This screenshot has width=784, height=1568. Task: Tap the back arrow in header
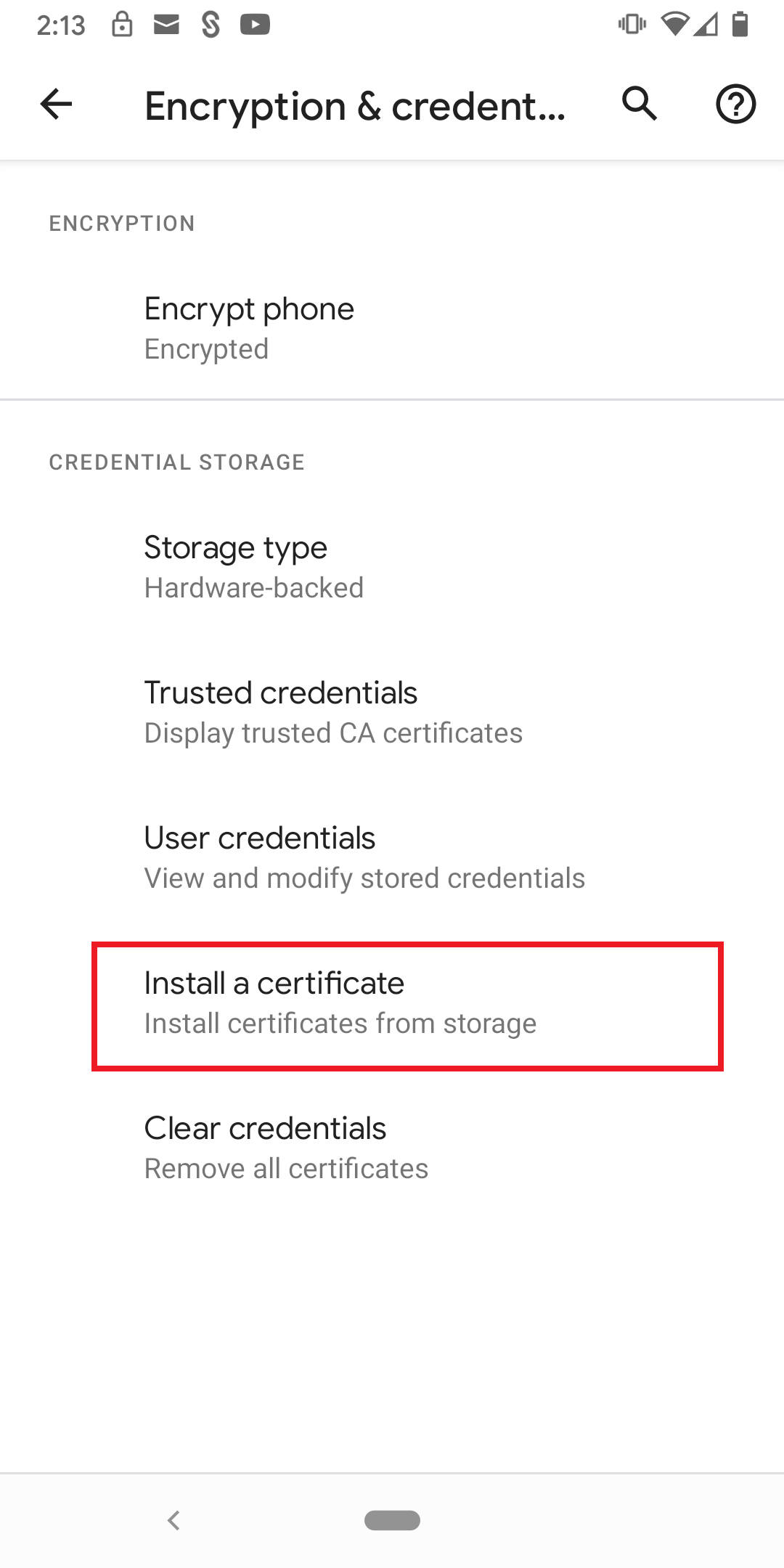[x=56, y=104]
